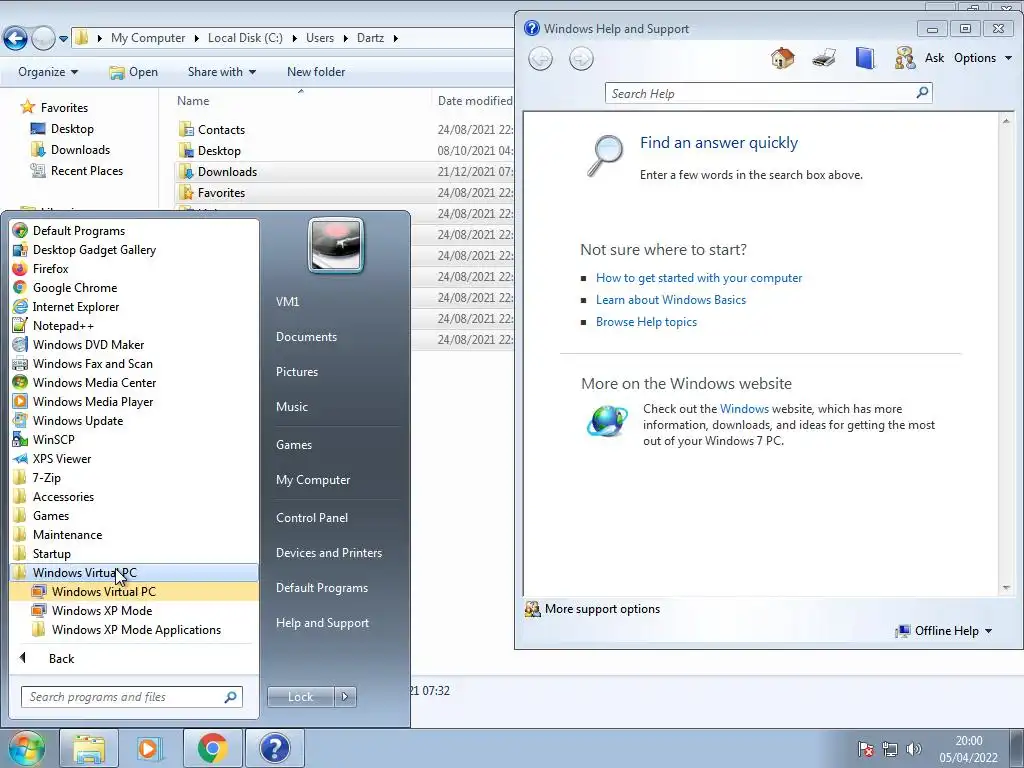
Task: Open the Offline Help dropdown
Action: pos(944,631)
